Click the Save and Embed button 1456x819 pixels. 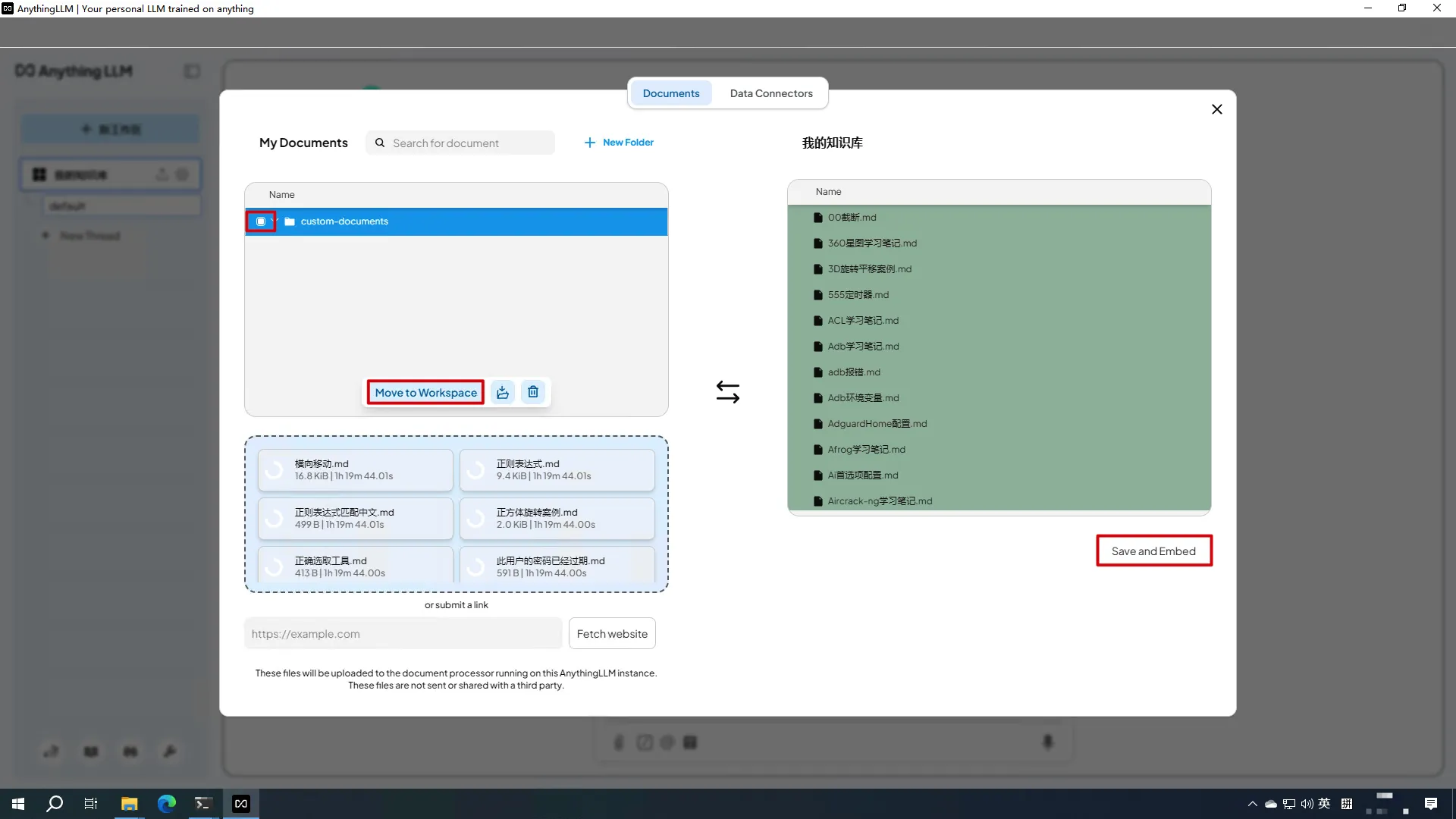pyautogui.click(x=1153, y=551)
